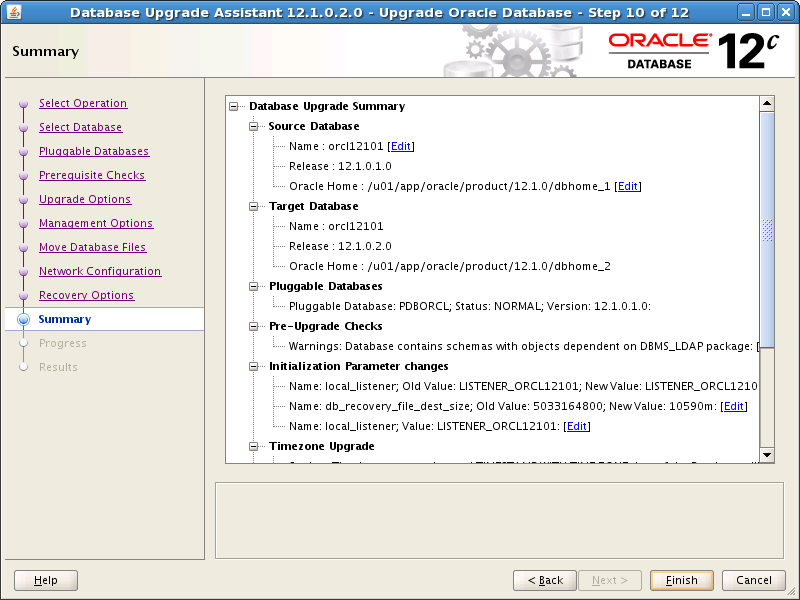Collapse the Target Database node
Viewport: 800px width, 600px height.
click(254, 206)
